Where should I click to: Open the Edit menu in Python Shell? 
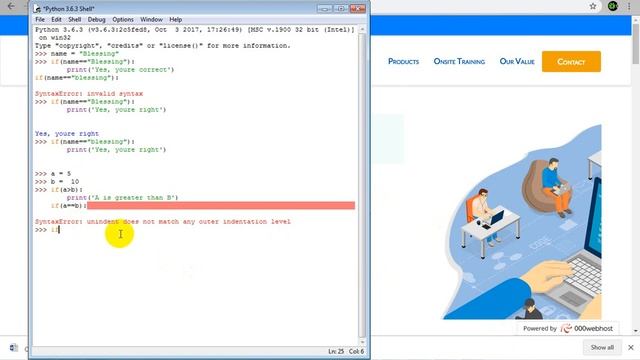(56, 20)
